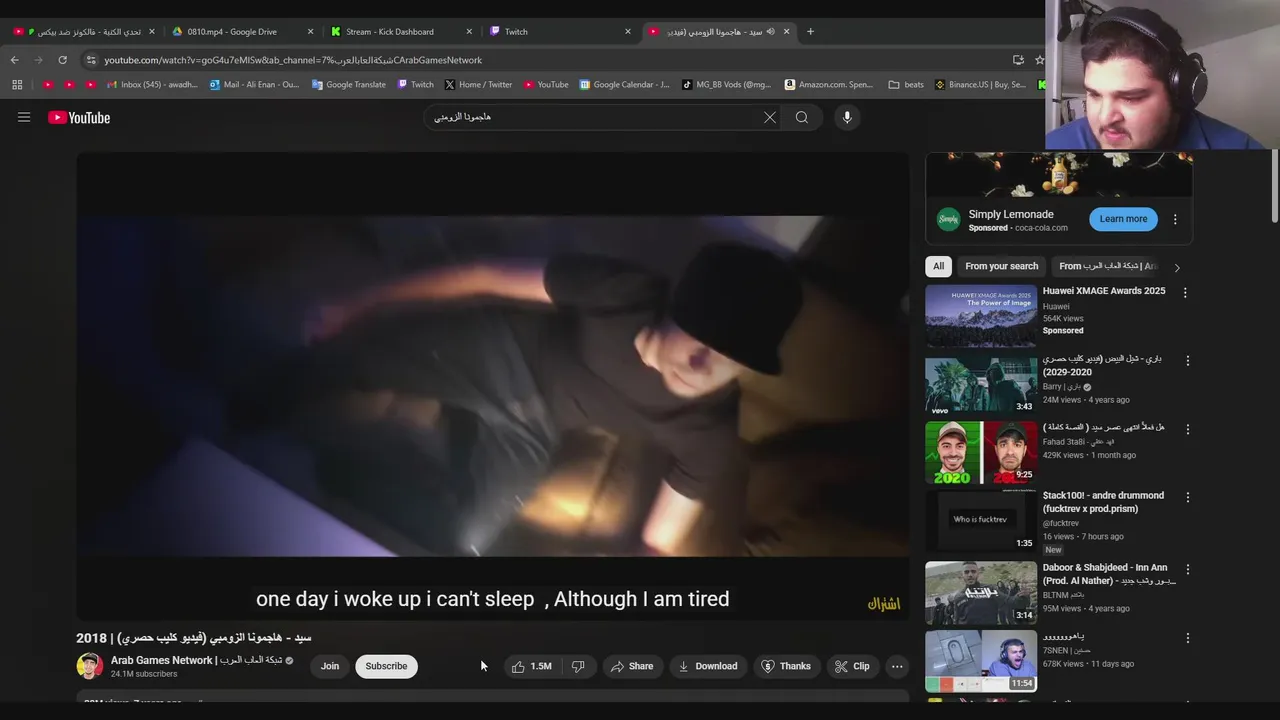Screen dimensions: 1280x720
Task: Start voice search with the microphone
Action: coord(847,117)
